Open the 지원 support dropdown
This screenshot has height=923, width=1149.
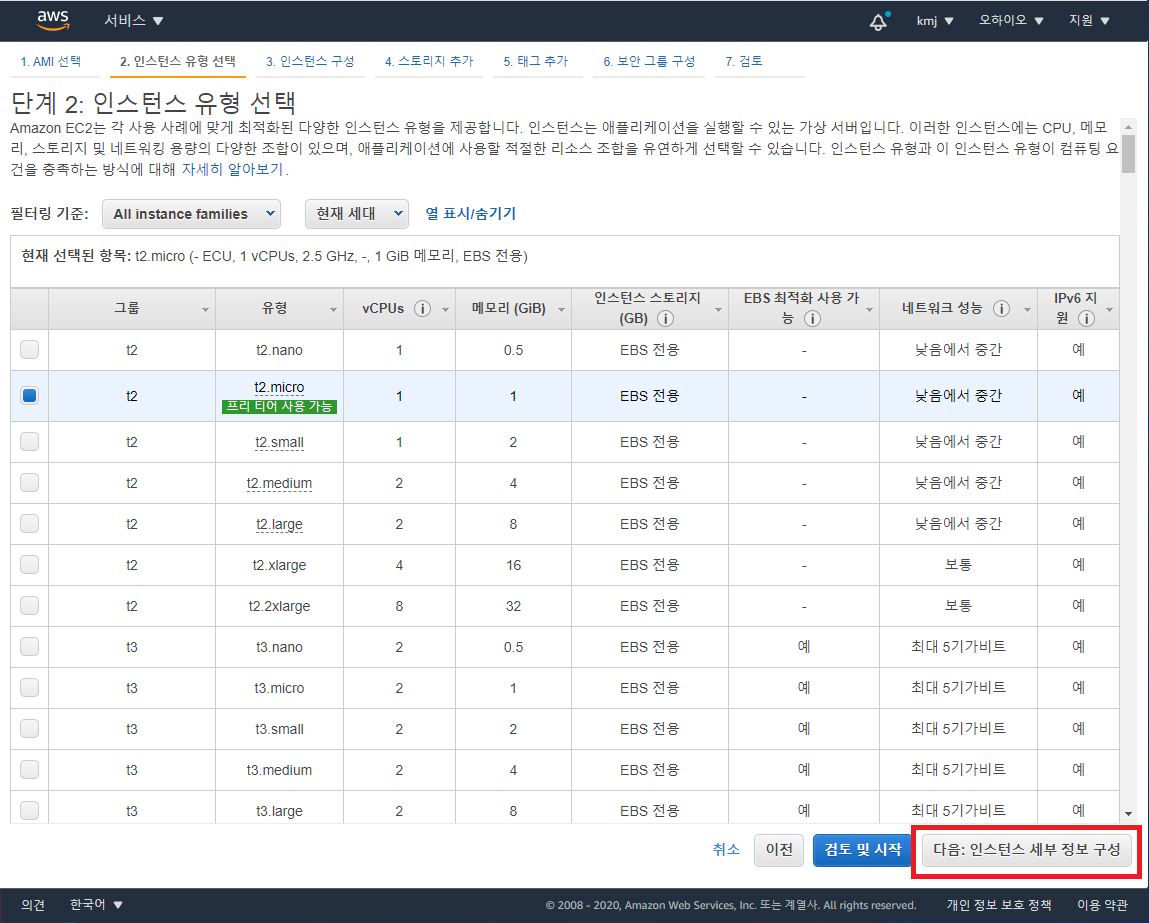click(x=1089, y=21)
